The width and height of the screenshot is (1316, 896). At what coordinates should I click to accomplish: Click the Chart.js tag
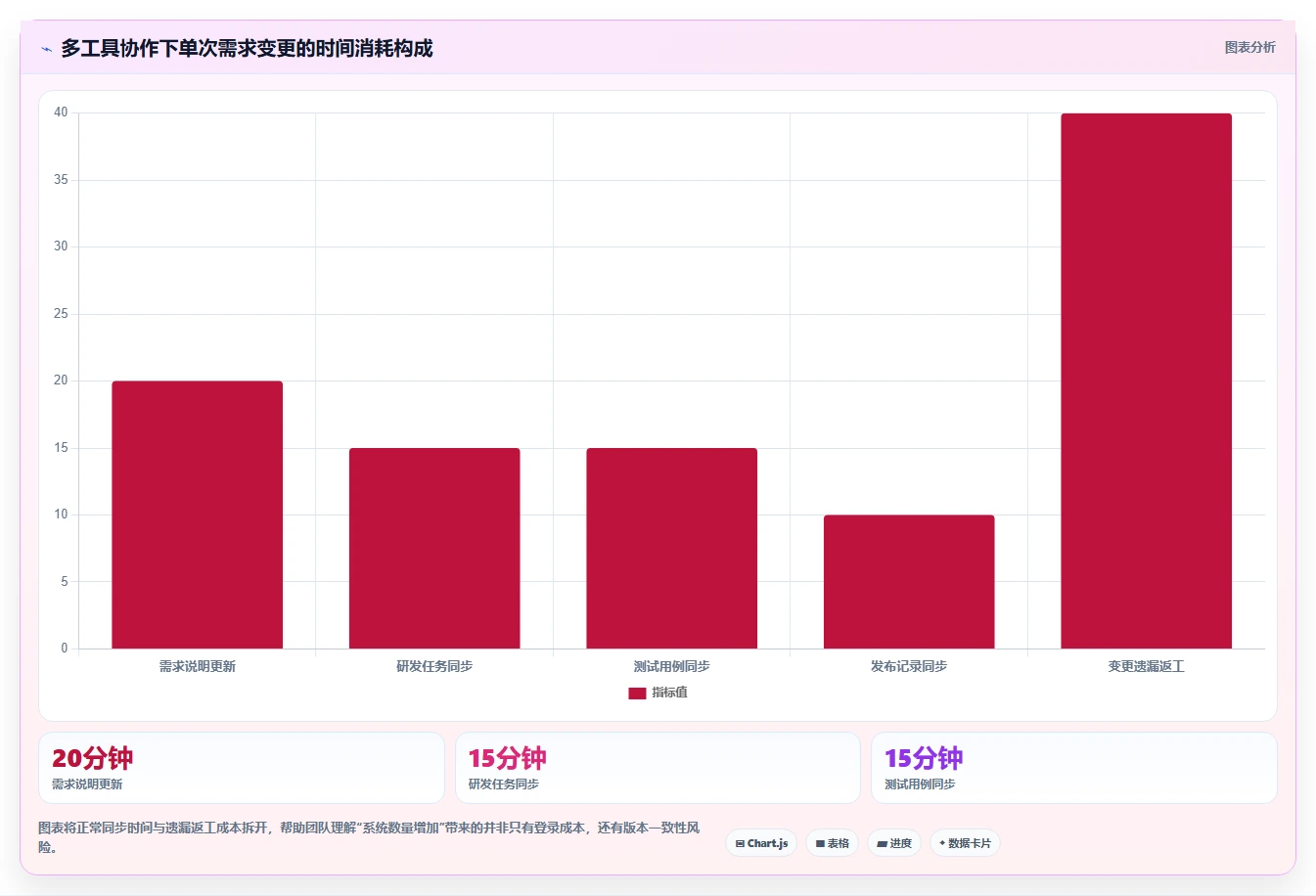pyautogui.click(x=761, y=843)
